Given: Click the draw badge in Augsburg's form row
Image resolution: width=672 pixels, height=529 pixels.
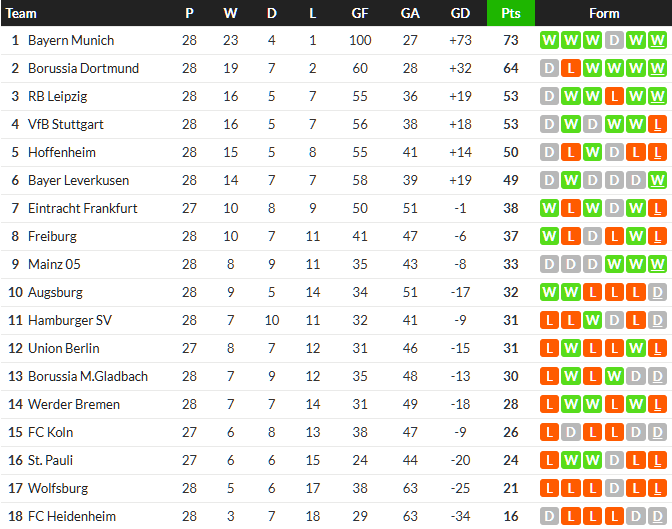Looking at the screenshot, I should pyautogui.click(x=658, y=293).
